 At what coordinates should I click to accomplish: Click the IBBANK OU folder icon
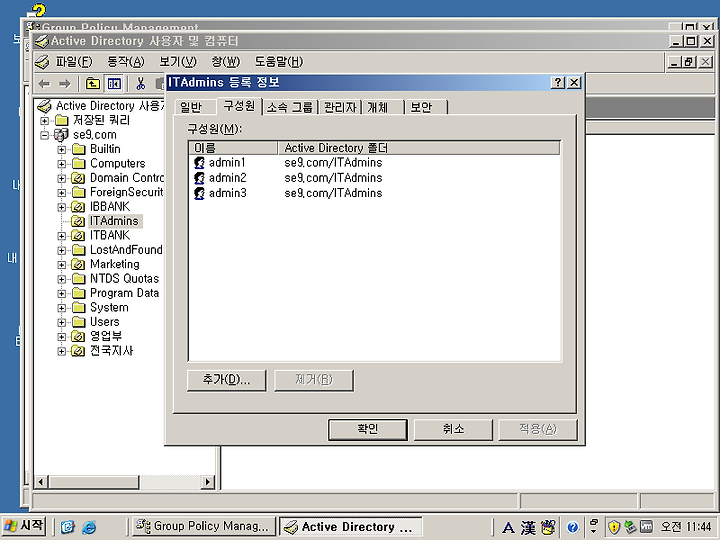(78, 207)
